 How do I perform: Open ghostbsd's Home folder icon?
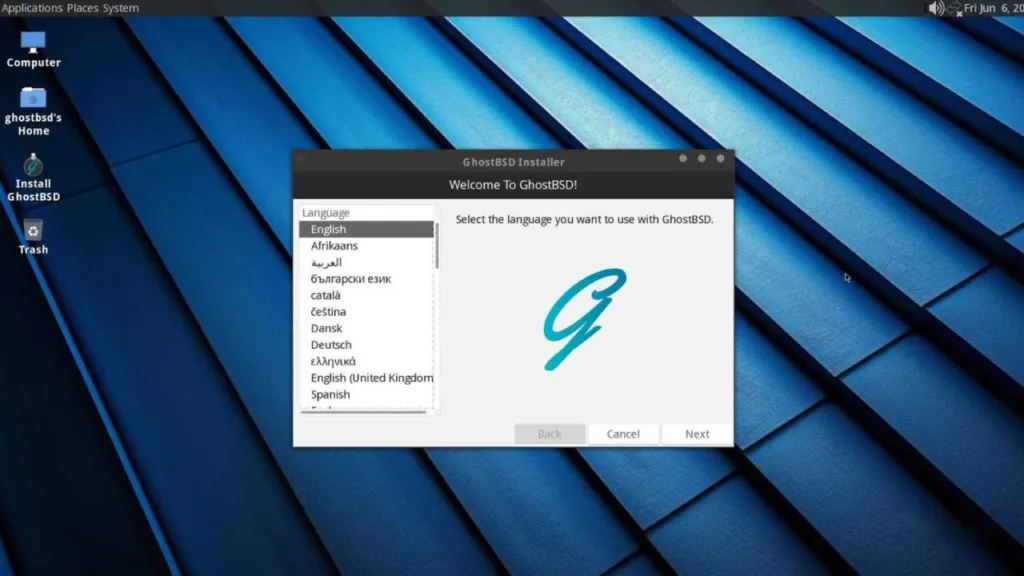point(33,112)
